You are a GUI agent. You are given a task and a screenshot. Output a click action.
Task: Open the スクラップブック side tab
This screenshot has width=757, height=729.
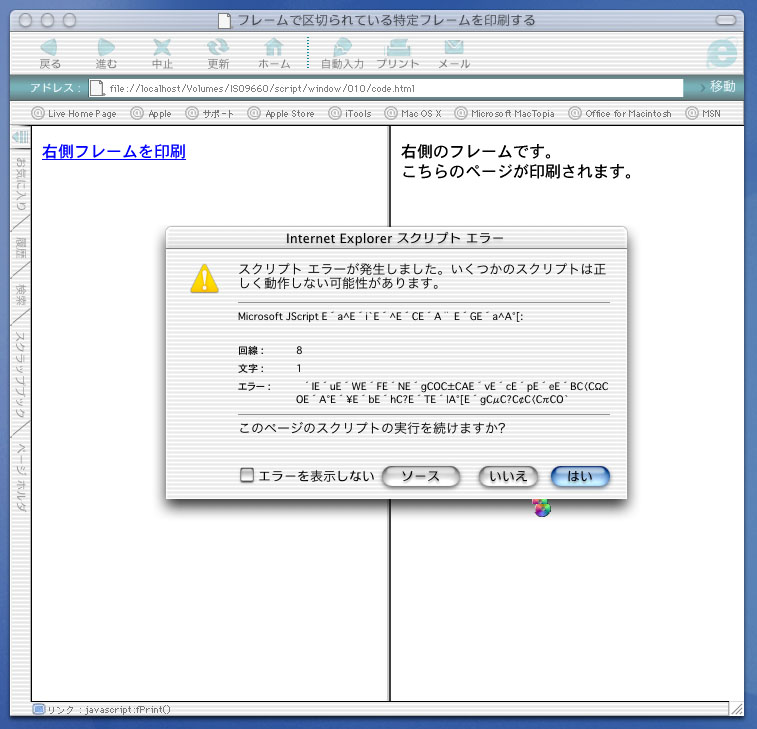coord(21,374)
